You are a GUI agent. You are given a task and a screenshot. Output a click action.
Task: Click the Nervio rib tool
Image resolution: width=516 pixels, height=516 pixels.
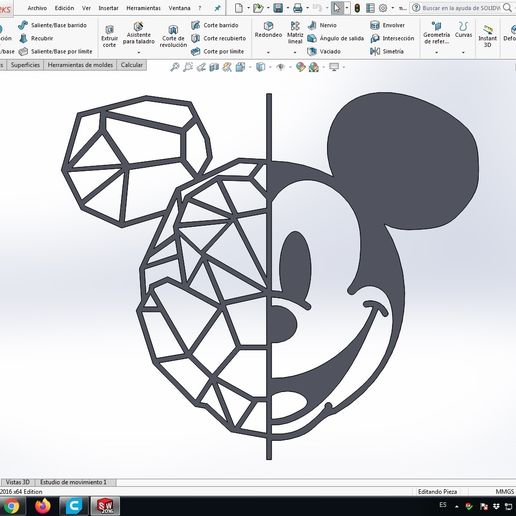click(322, 25)
